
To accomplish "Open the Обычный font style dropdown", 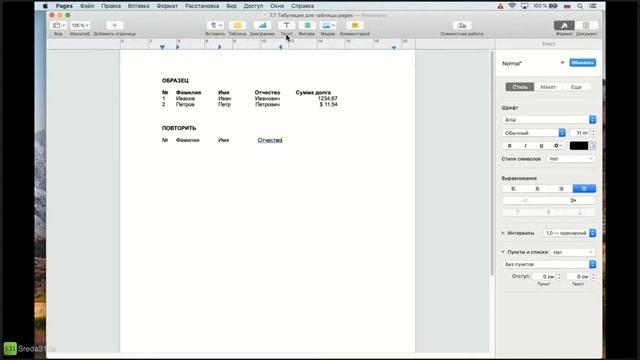I will tap(533, 133).
